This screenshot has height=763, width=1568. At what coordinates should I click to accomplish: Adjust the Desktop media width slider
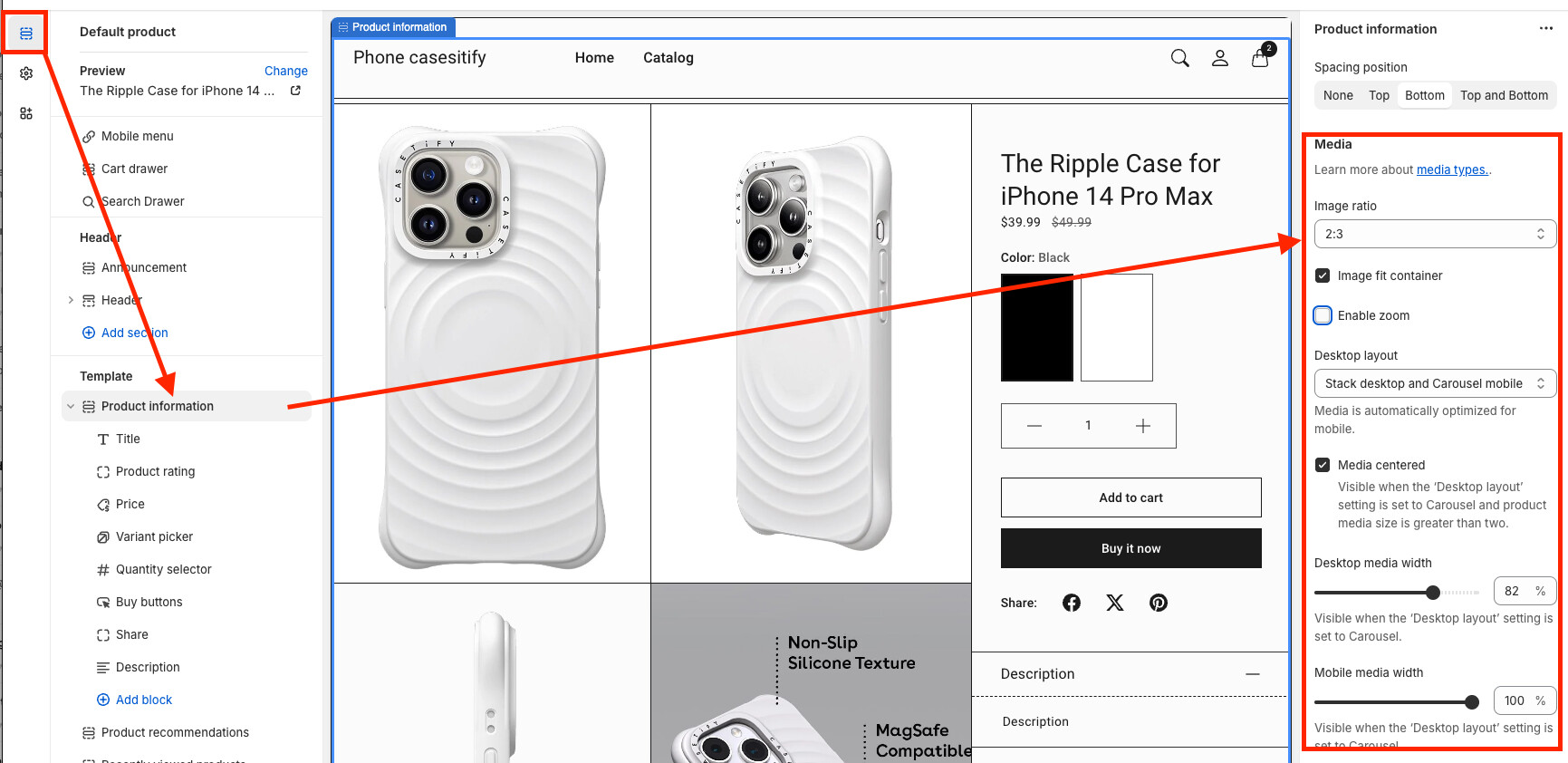(1397, 593)
